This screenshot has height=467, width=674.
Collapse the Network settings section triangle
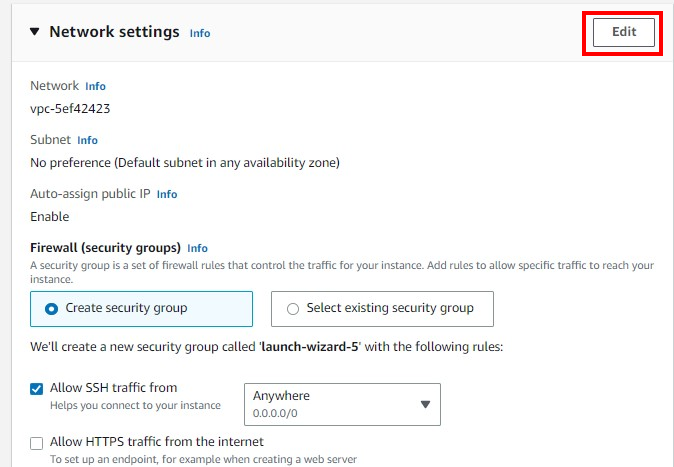click(34, 32)
